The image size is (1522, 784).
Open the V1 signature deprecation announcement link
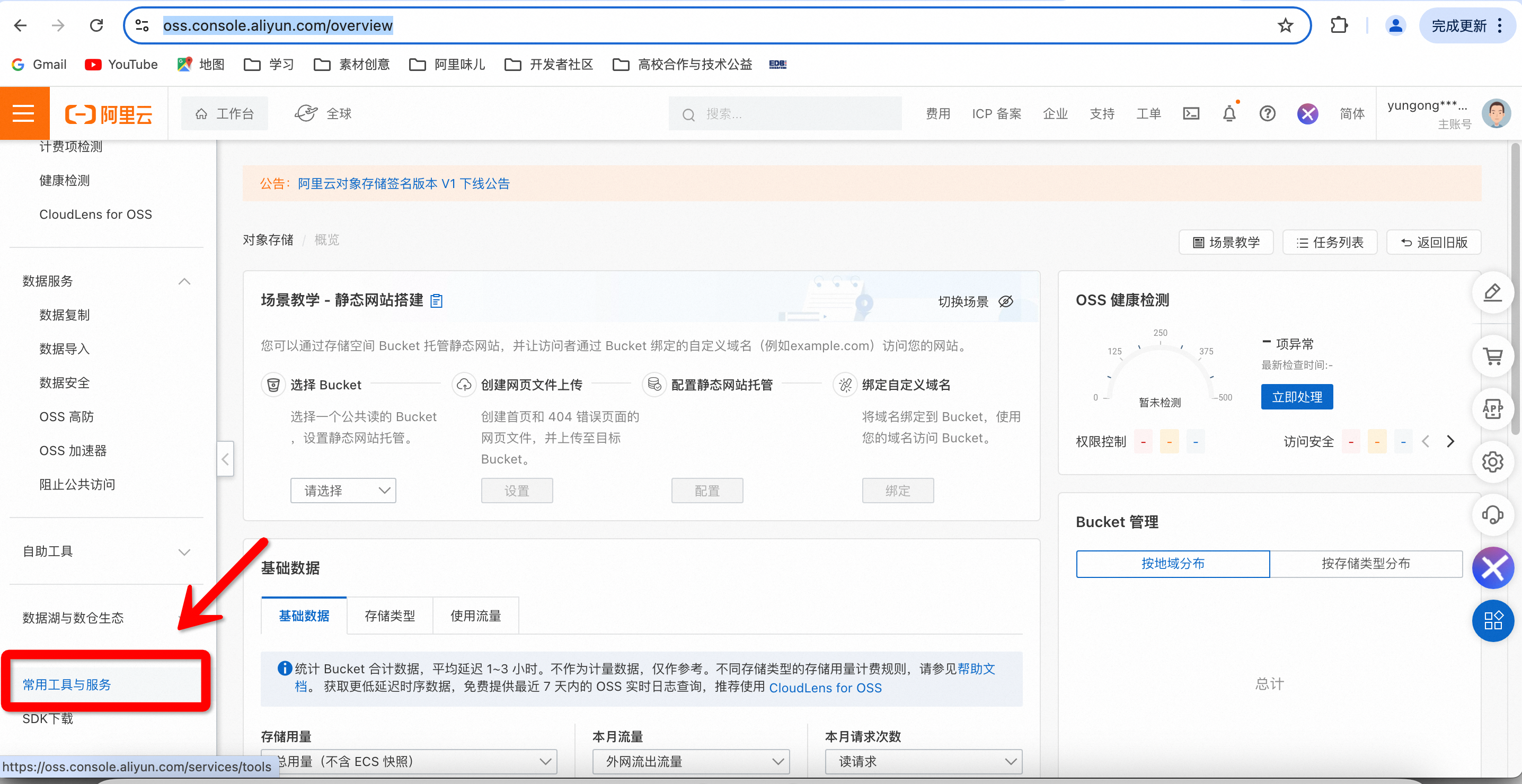coord(403,184)
